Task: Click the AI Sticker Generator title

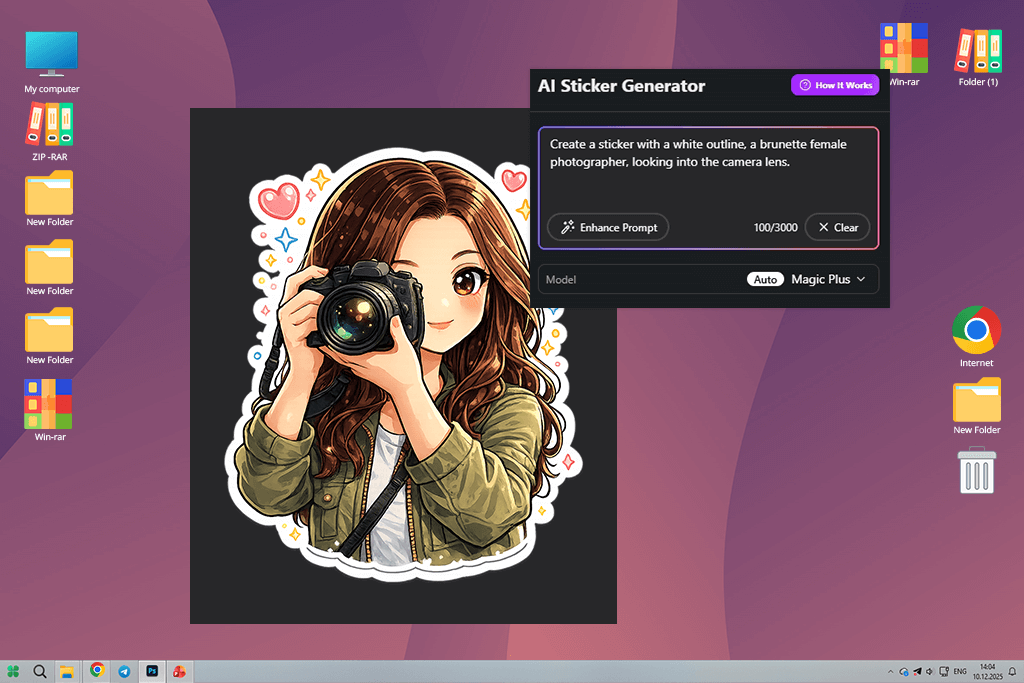Action: [x=621, y=86]
